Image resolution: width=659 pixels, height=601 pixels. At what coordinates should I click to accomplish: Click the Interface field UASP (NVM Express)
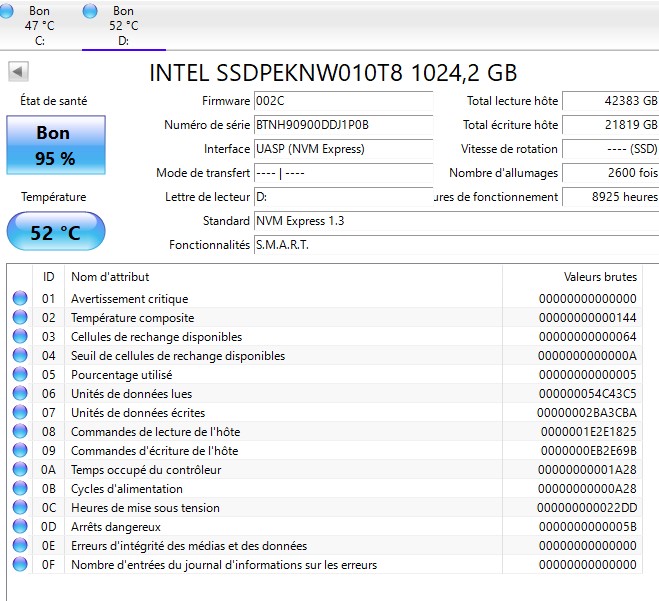tap(343, 149)
